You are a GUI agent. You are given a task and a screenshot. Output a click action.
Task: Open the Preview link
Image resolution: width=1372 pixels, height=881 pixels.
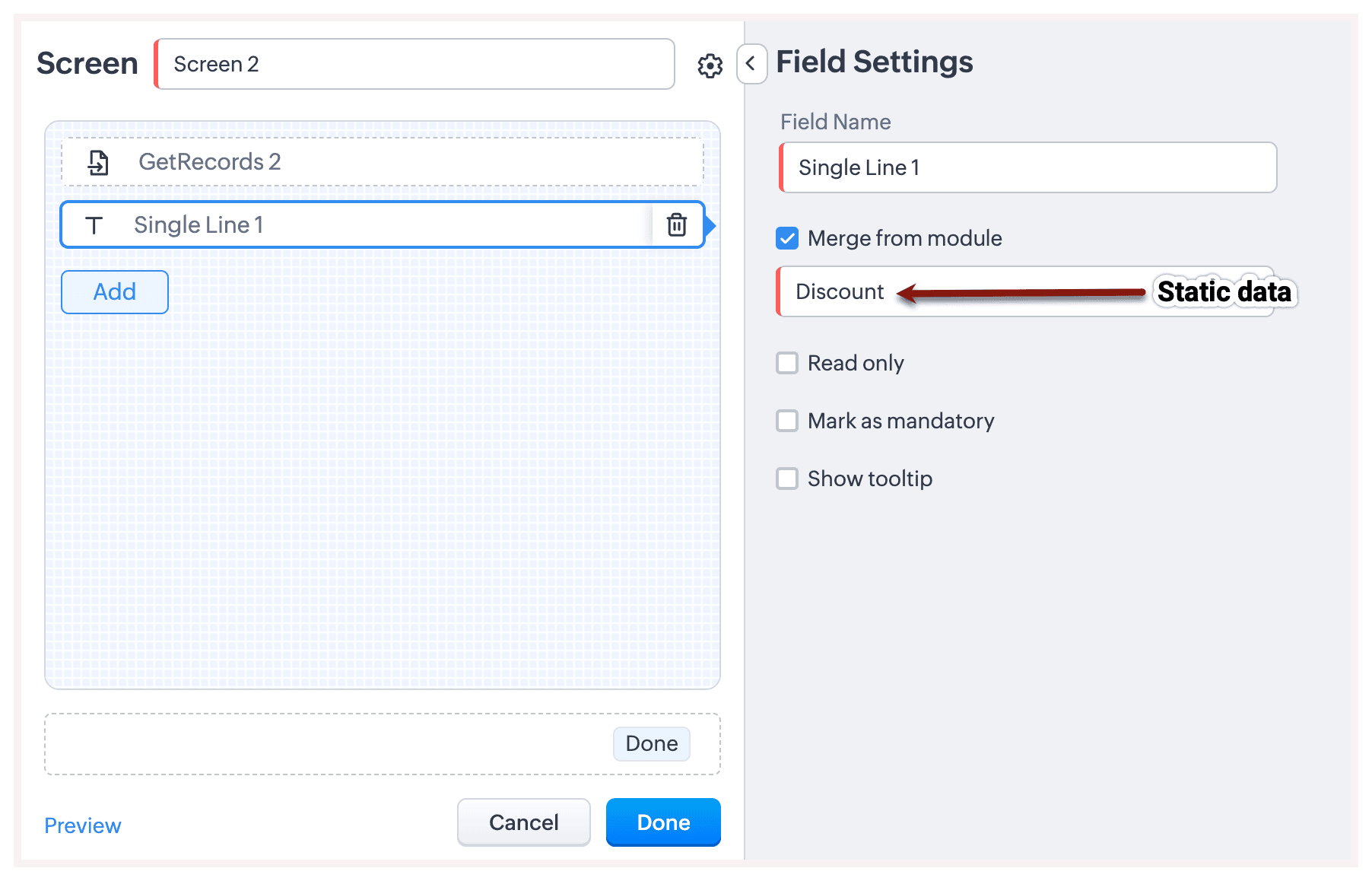pos(83,825)
